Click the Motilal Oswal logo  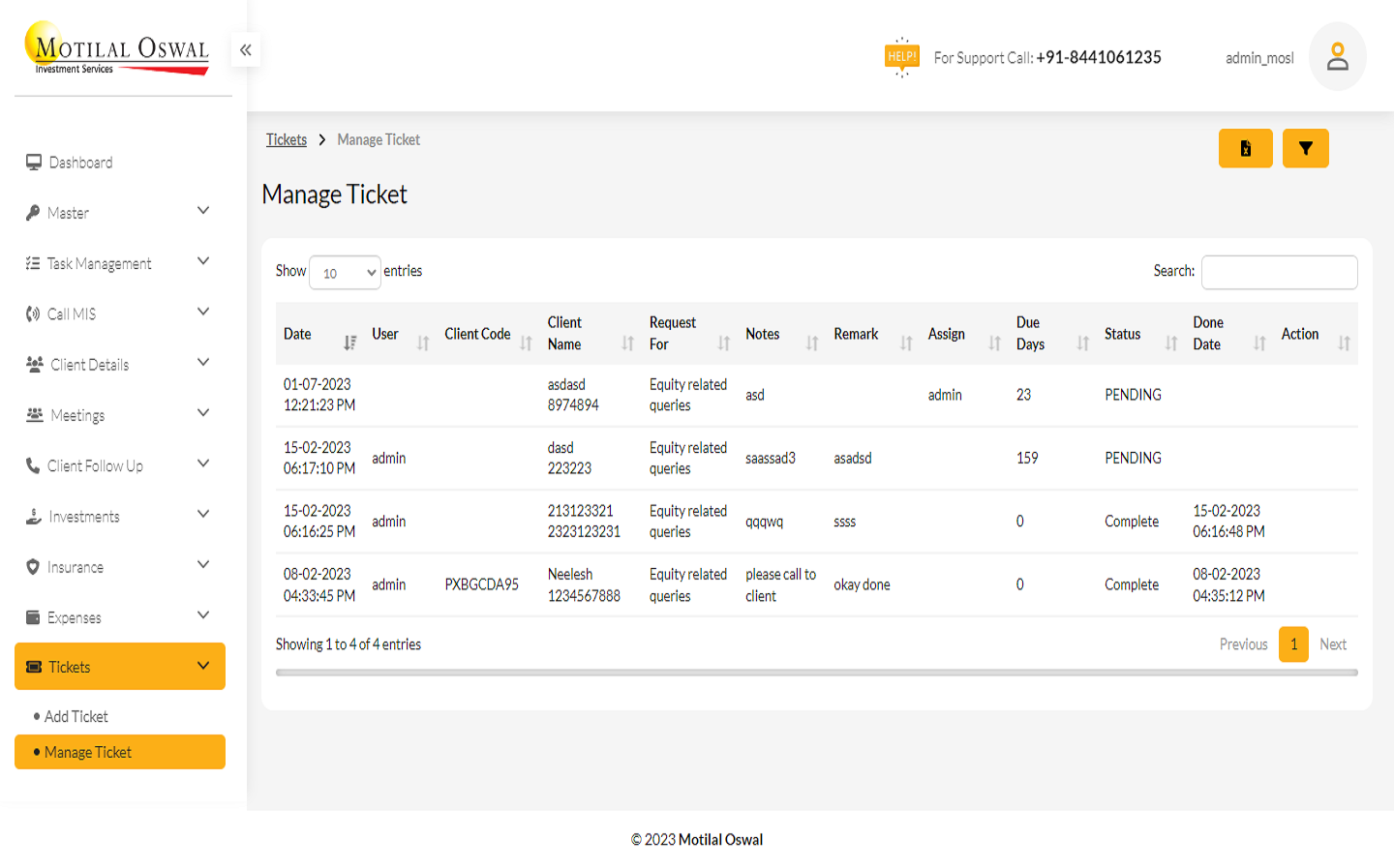point(117,47)
